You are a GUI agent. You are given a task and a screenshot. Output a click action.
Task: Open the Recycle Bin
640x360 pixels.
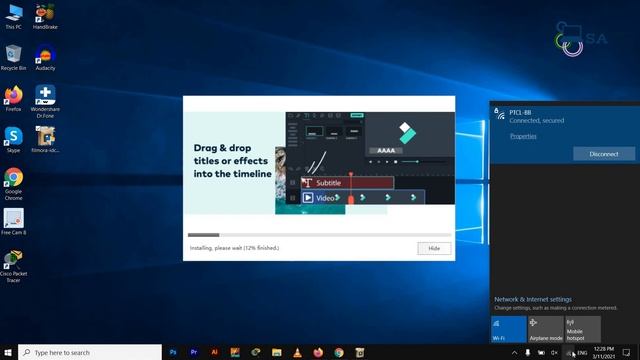coord(13,58)
